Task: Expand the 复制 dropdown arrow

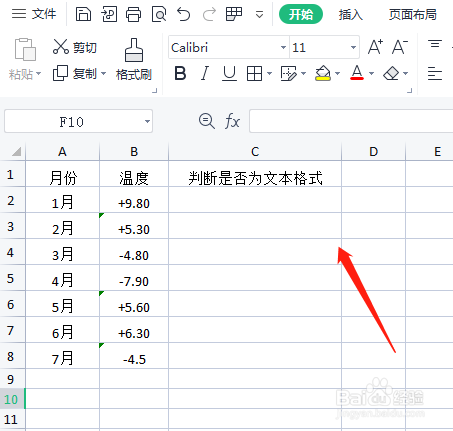Action: pos(103,73)
